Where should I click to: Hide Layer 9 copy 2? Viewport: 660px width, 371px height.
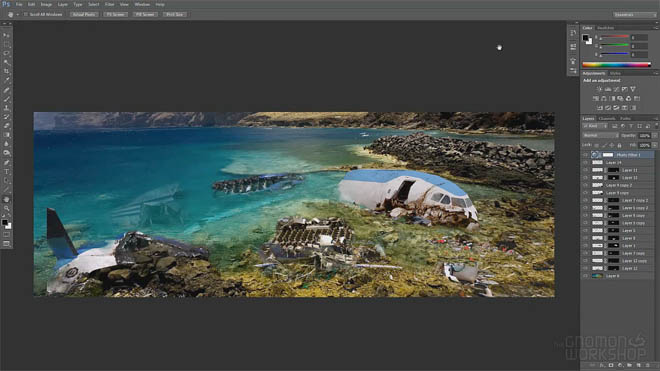click(585, 185)
